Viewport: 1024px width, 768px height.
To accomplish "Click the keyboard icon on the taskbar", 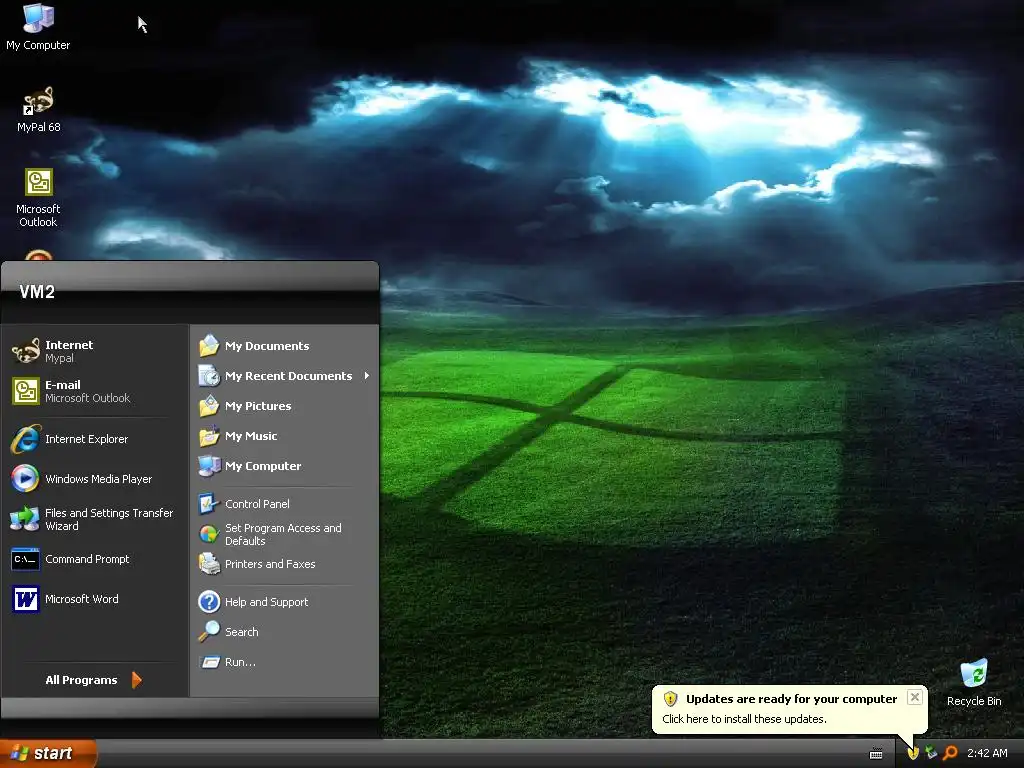I will [x=876, y=754].
